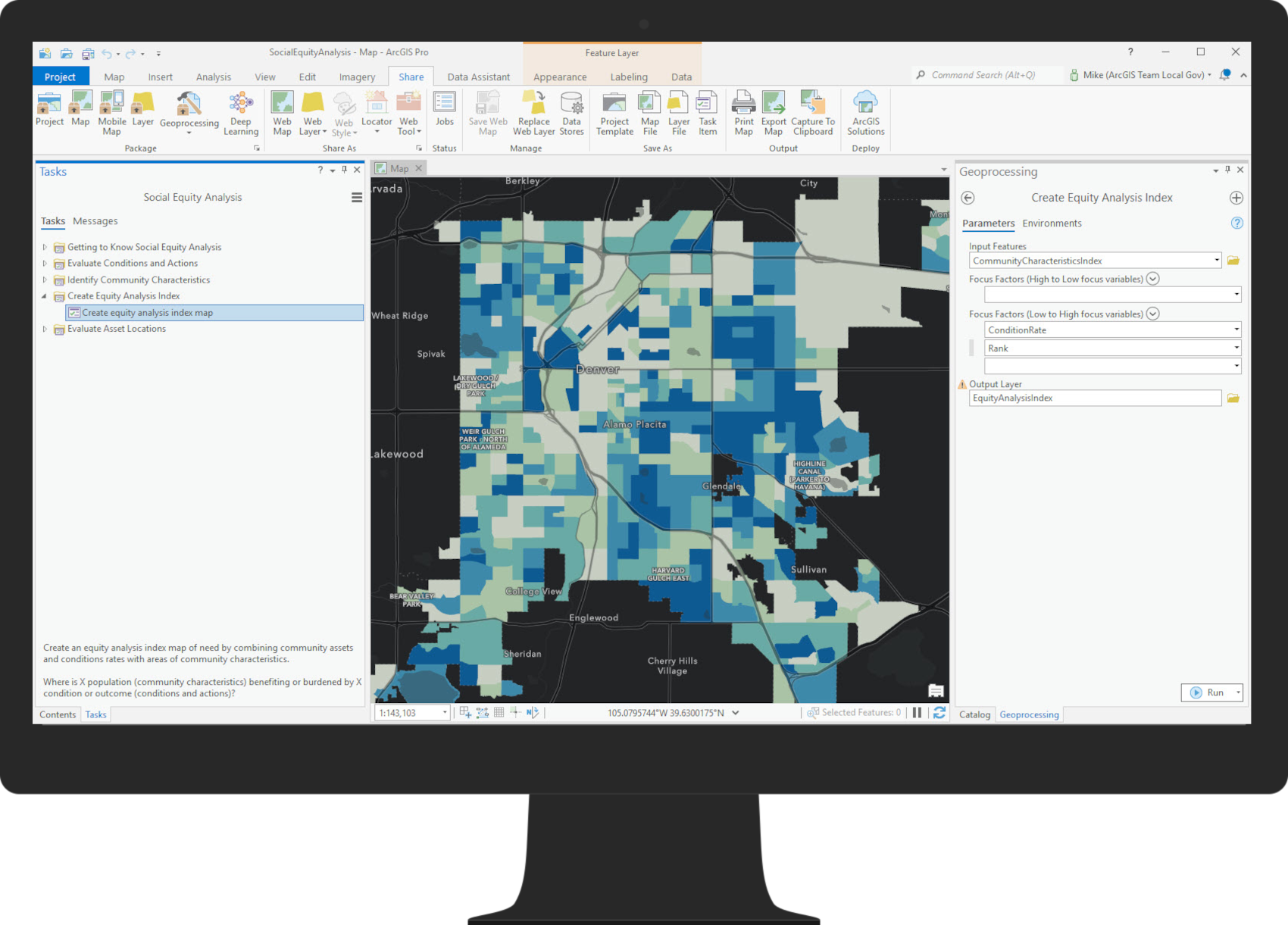Export the map using Export Map

tap(774, 112)
